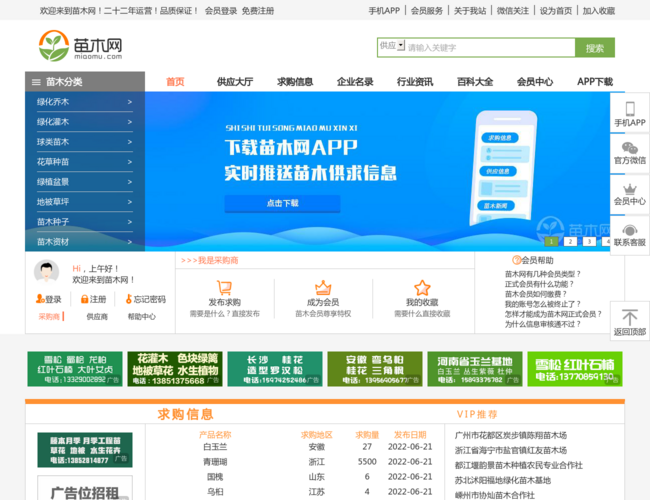Click the 成为会员 crown icon
Viewport: 650px width, 500px height.
pyautogui.click(x=323, y=287)
